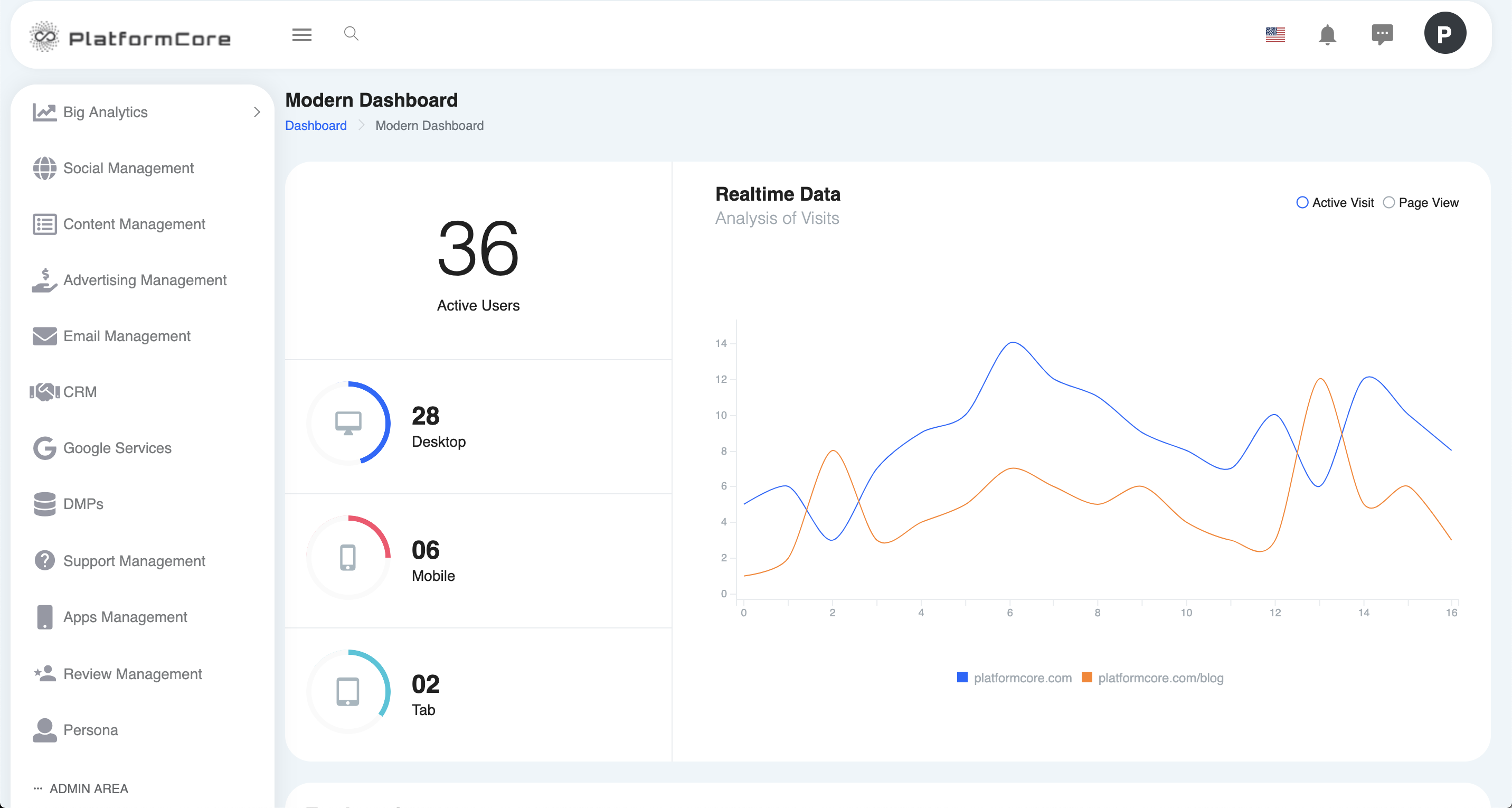The height and width of the screenshot is (808, 1512).
Task: Open the chat messages icon
Action: pos(1382,34)
